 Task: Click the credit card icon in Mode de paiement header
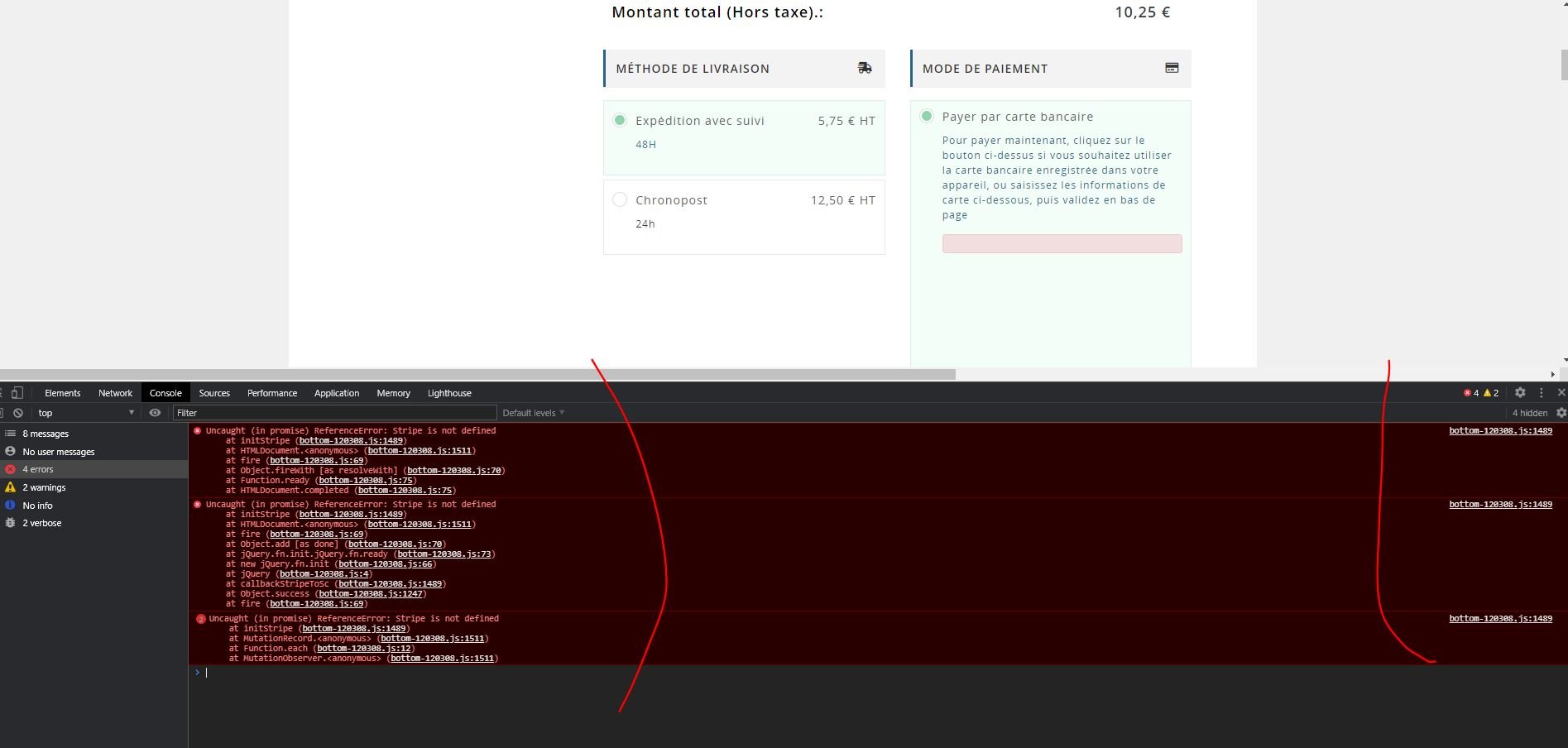[1172, 68]
